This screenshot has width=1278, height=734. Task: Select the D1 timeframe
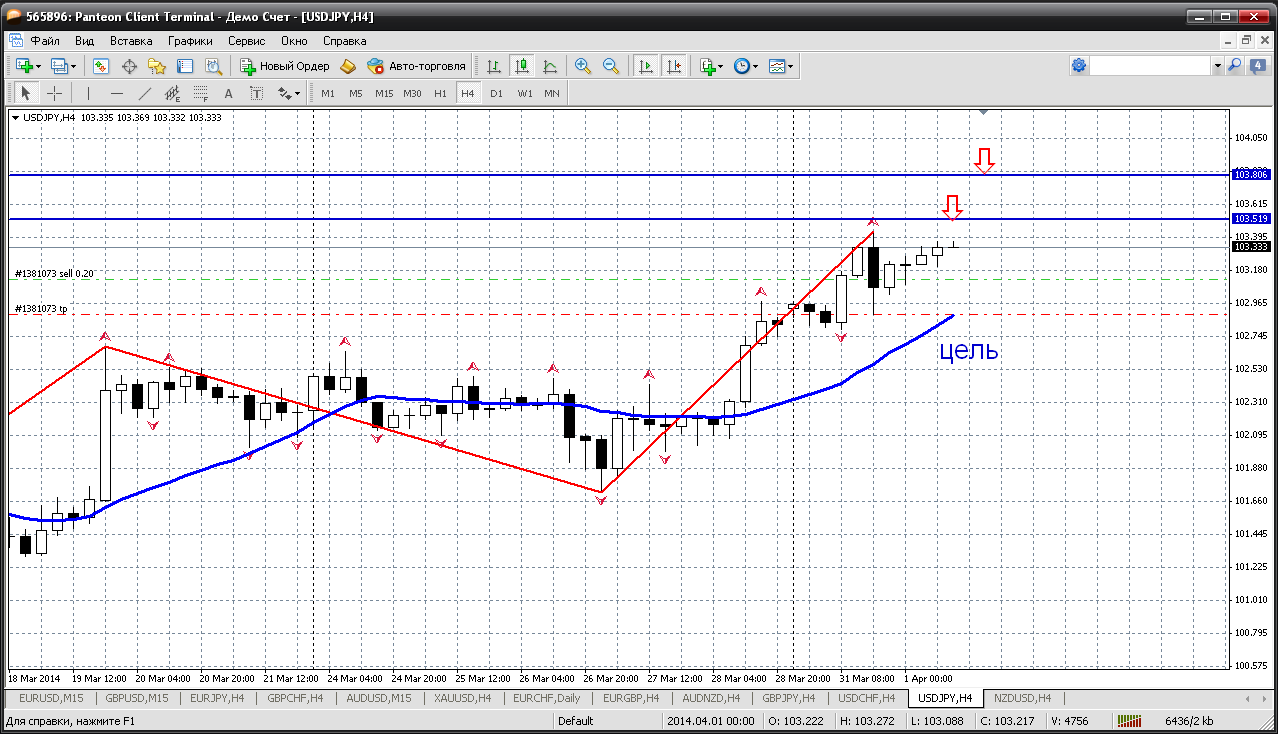(x=496, y=93)
